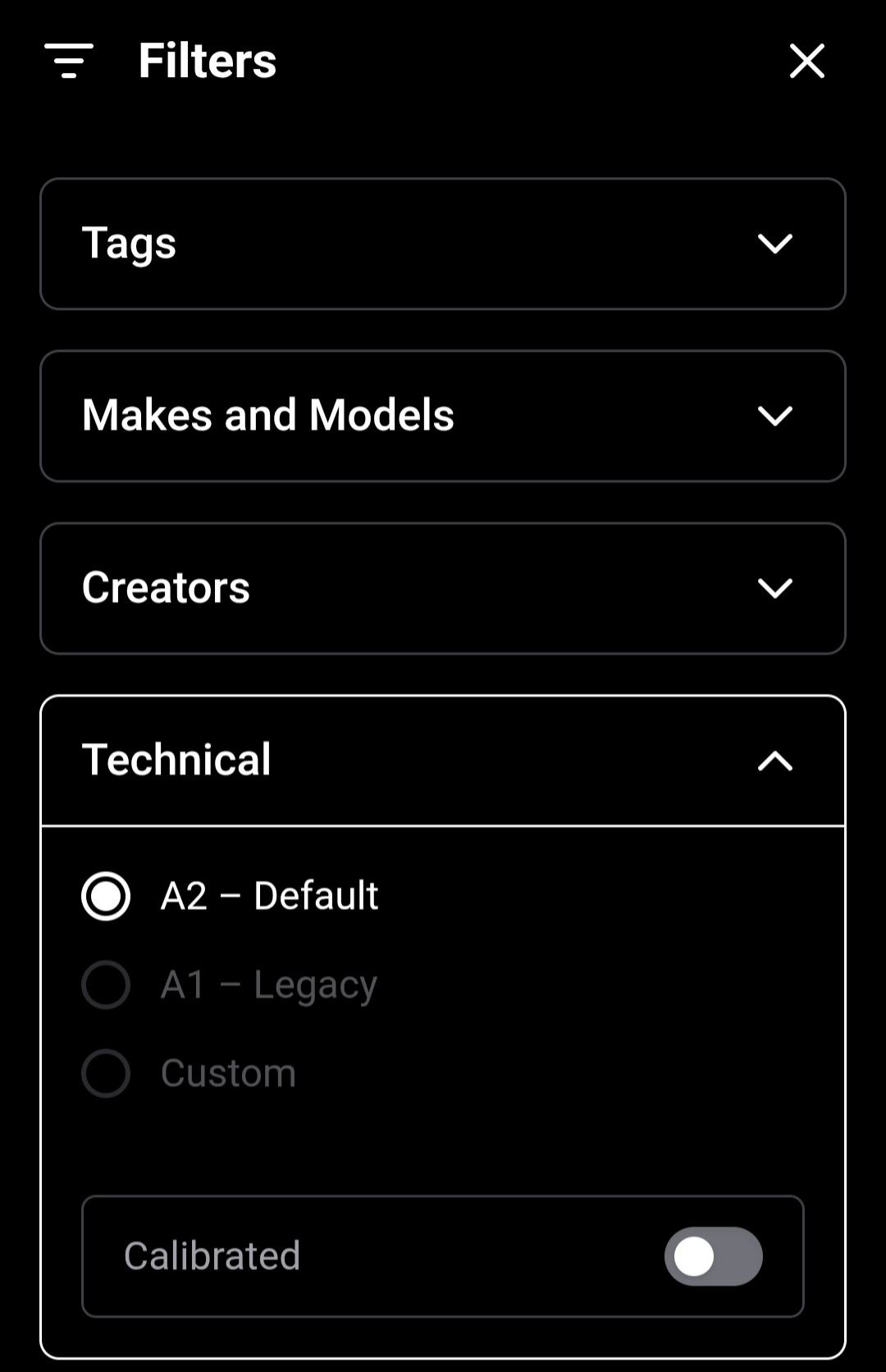Select the A2 – Default radio button
This screenshot has height=1372, width=886.
pos(106,896)
